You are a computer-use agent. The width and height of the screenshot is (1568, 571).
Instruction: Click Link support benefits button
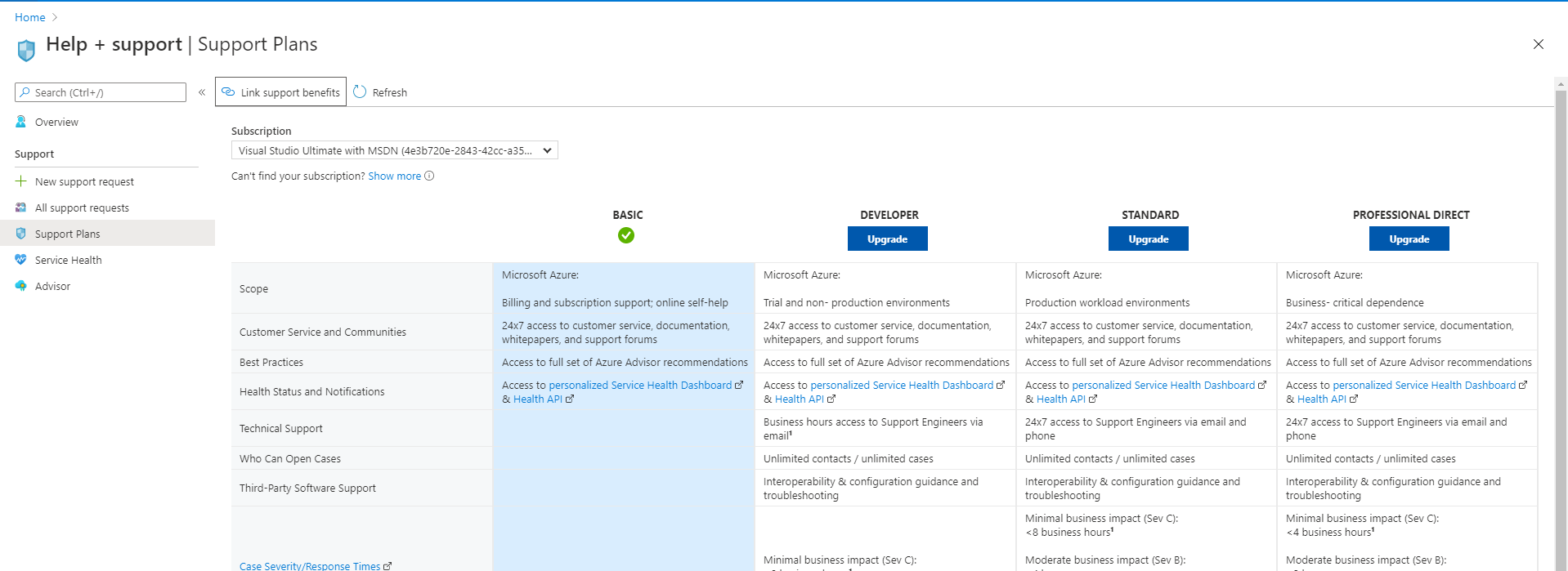(280, 91)
